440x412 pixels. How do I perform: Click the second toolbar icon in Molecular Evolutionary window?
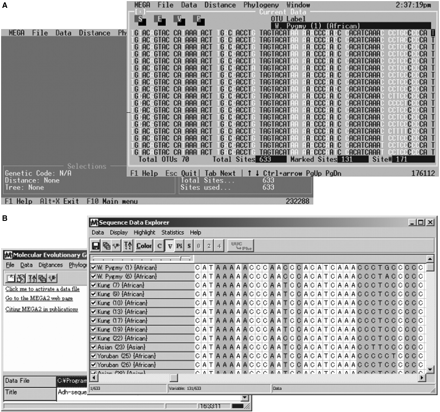coord(21,278)
